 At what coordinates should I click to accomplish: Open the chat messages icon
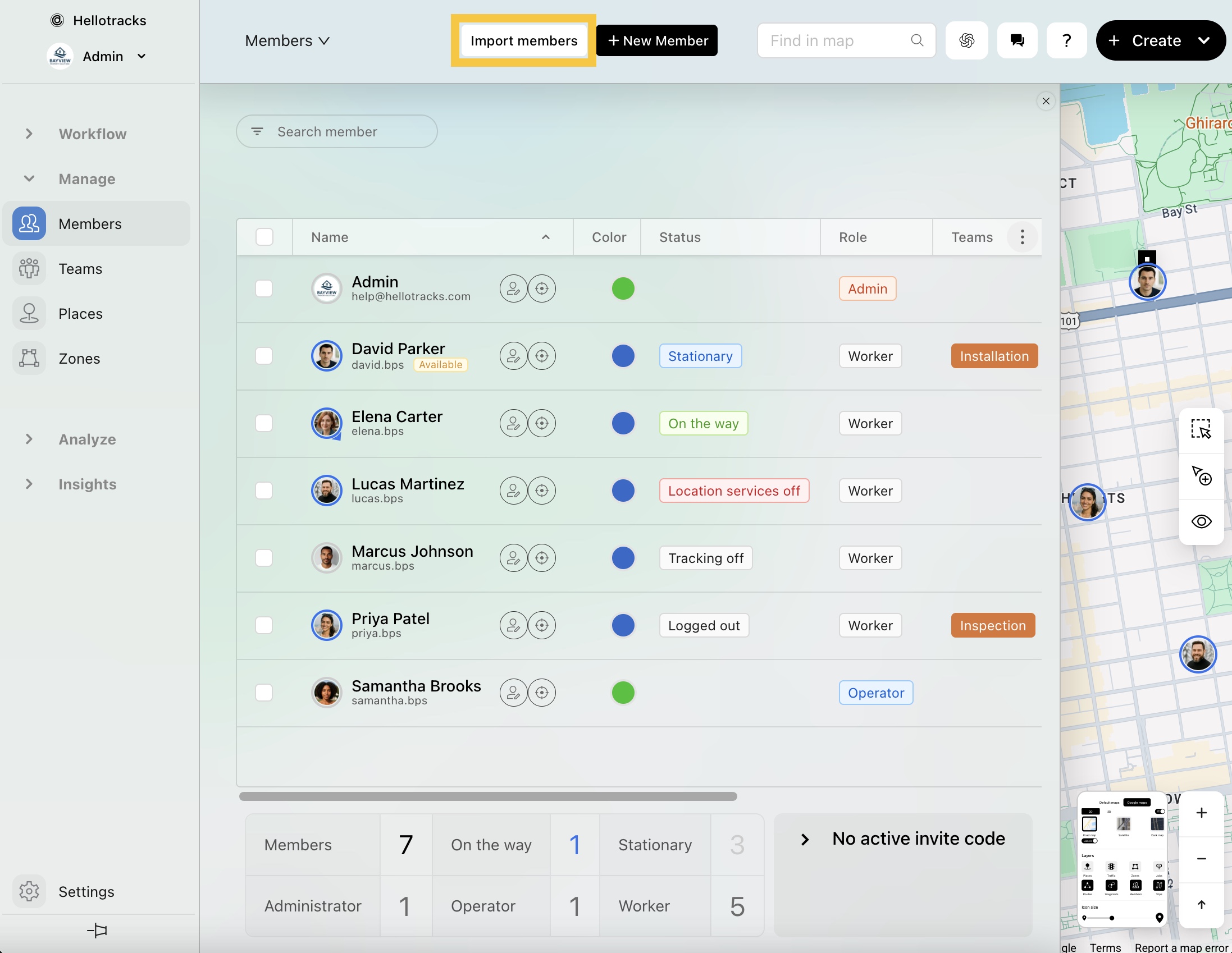point(1016,40)
